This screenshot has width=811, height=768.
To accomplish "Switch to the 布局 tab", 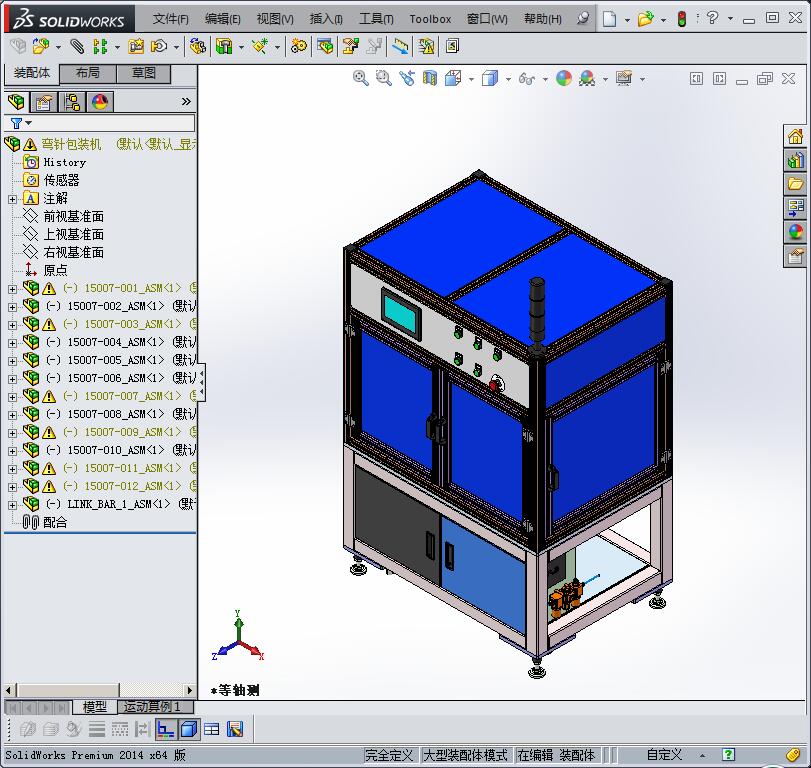I will coord(88,73).
